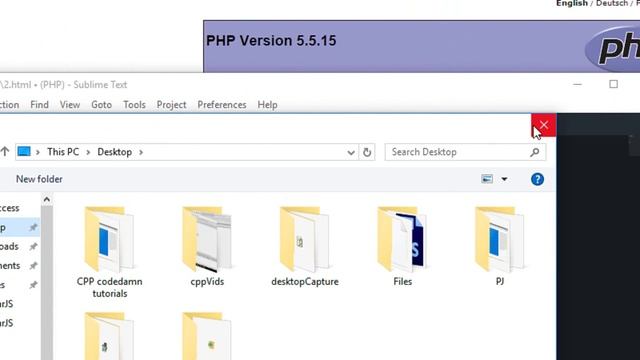640x360 pixels.
Task: Click the New folder button
Action: coord(39,179)
